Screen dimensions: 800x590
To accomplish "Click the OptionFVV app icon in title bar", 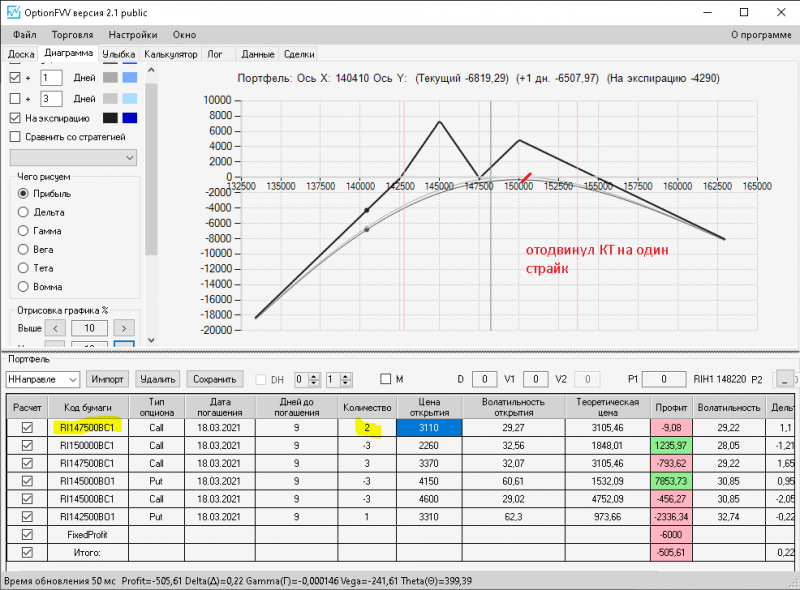I will coord(13,12).
